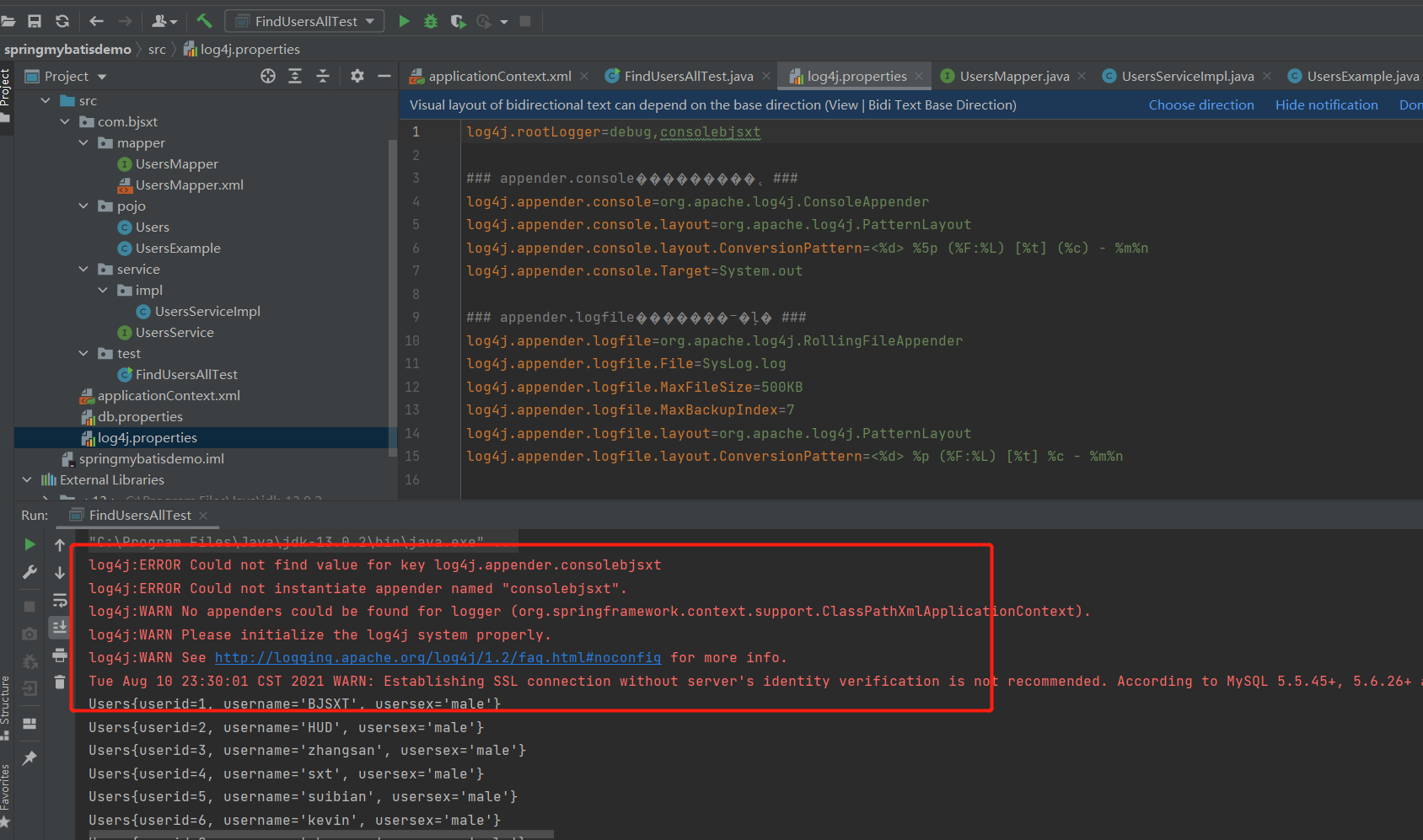
Task: Build project with the hammer icon
Action: [x=204, y=21]
